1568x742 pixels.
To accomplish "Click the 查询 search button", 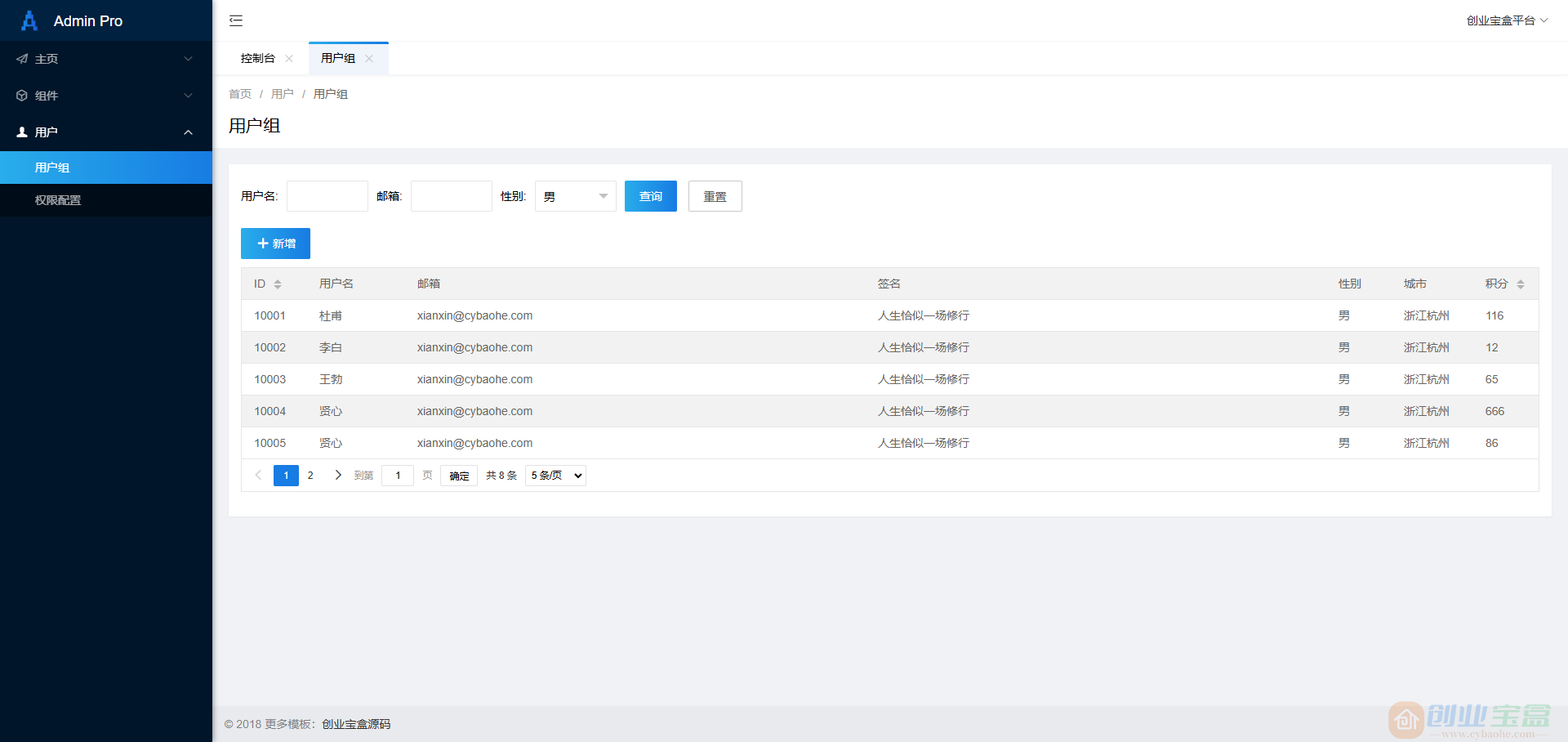I will click(x=650, y=196).
